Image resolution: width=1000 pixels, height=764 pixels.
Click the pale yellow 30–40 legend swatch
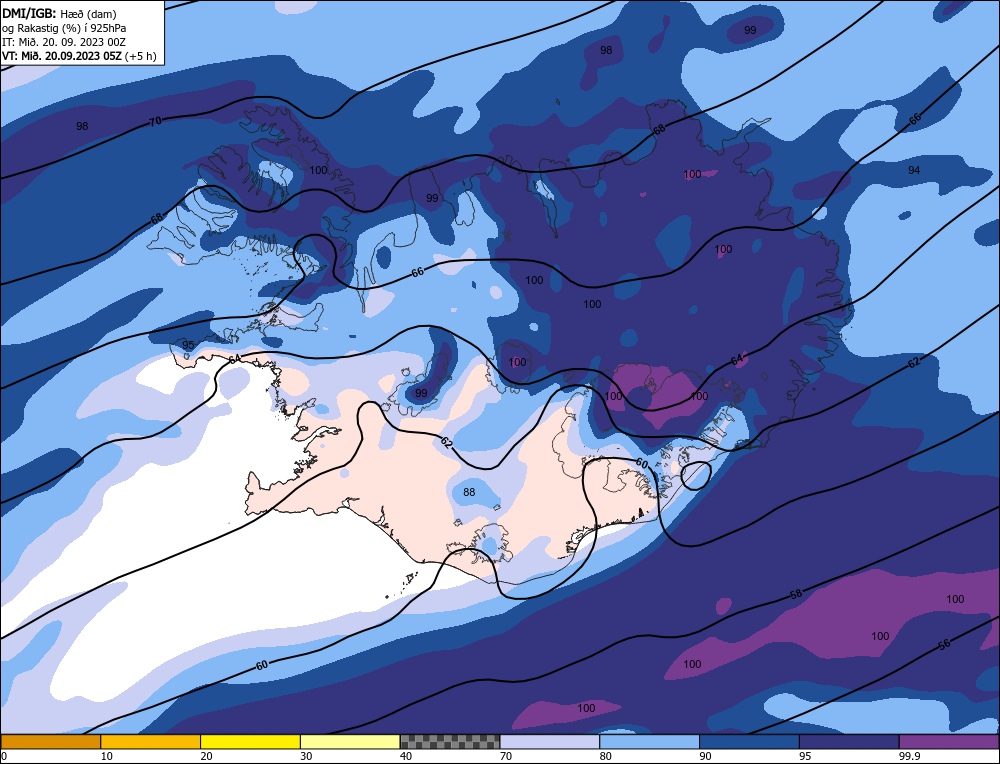pyautogui.click(x=350, y=742)
